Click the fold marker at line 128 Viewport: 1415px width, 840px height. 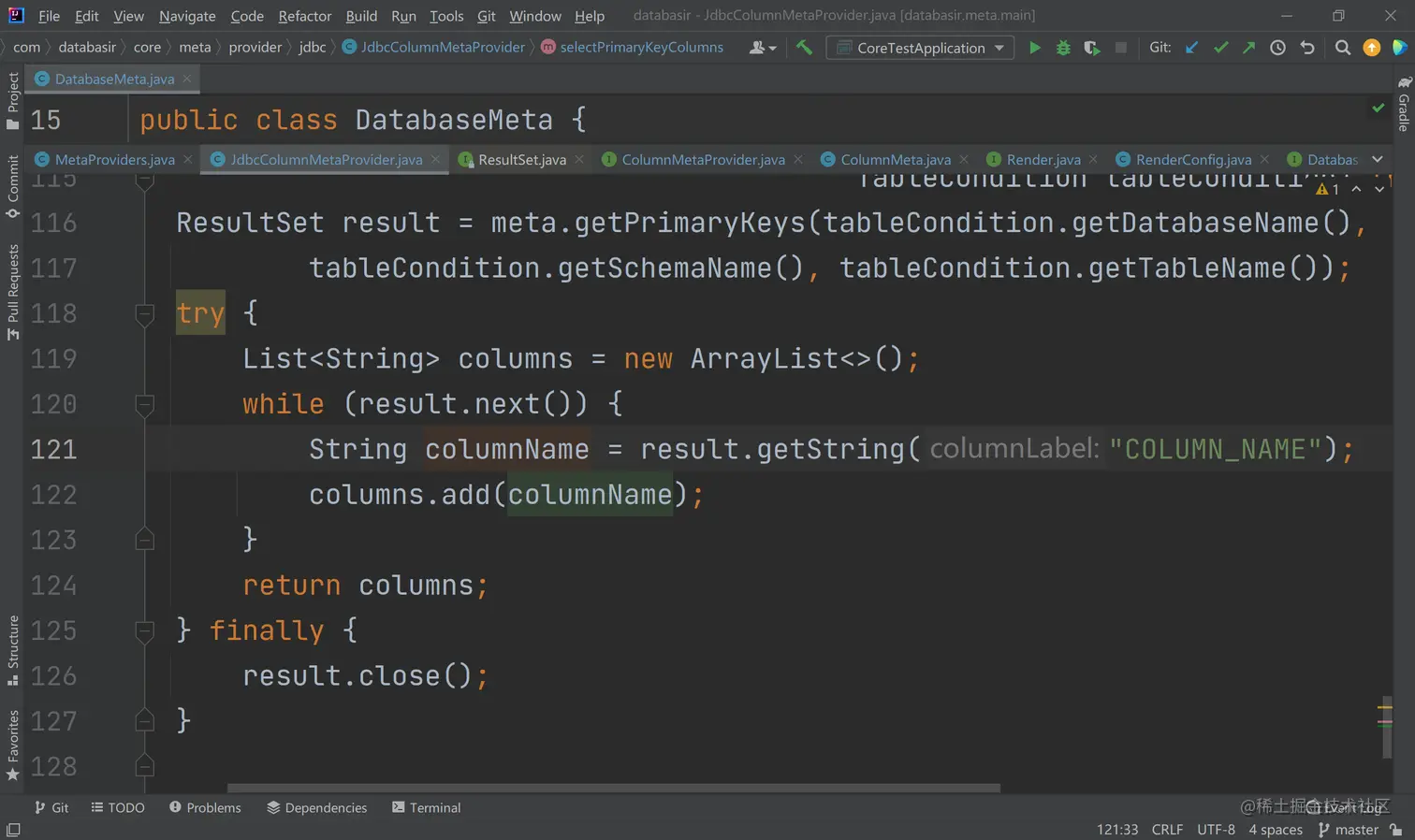pos(144,766)
